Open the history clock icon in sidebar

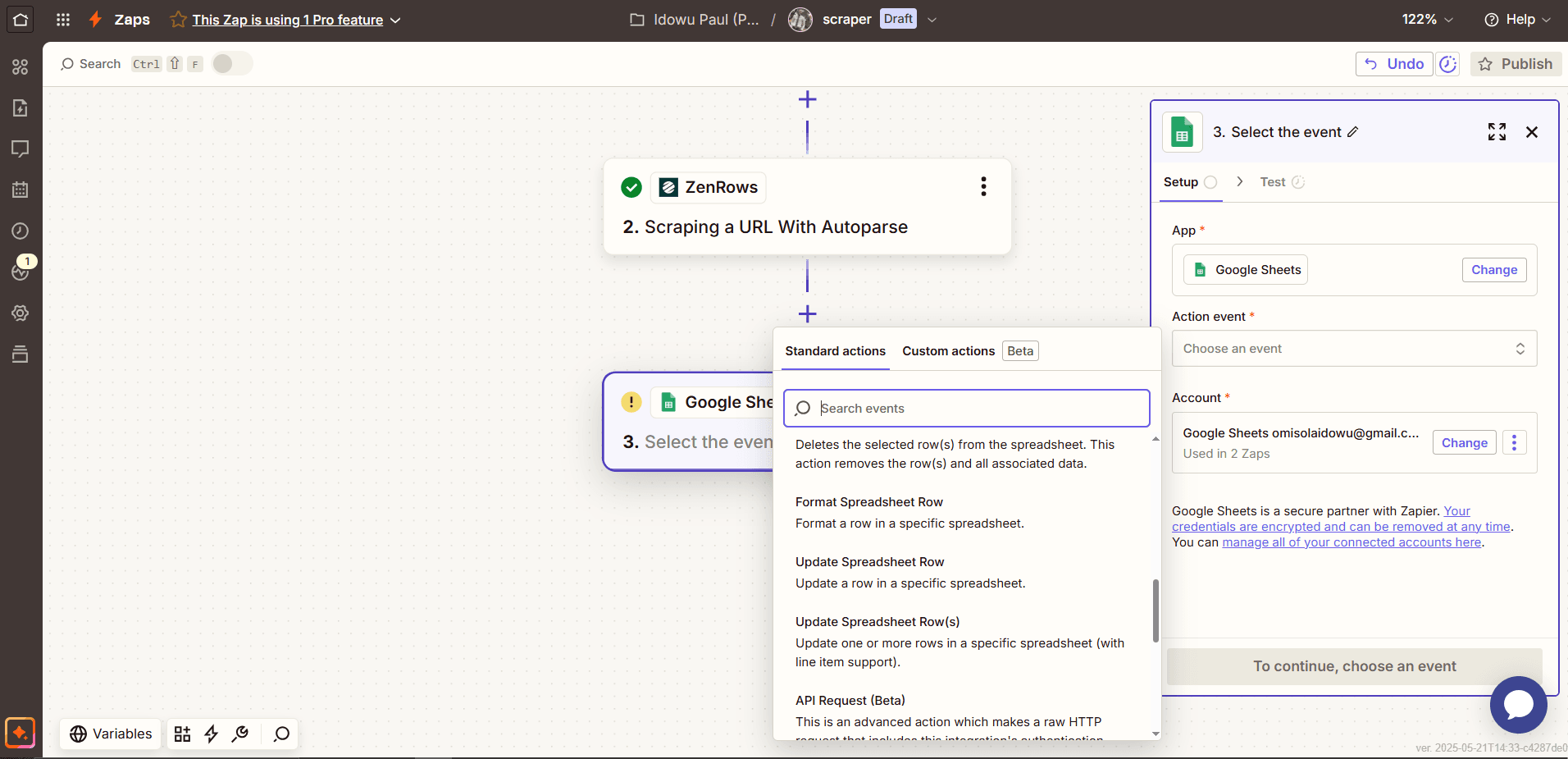21,231
